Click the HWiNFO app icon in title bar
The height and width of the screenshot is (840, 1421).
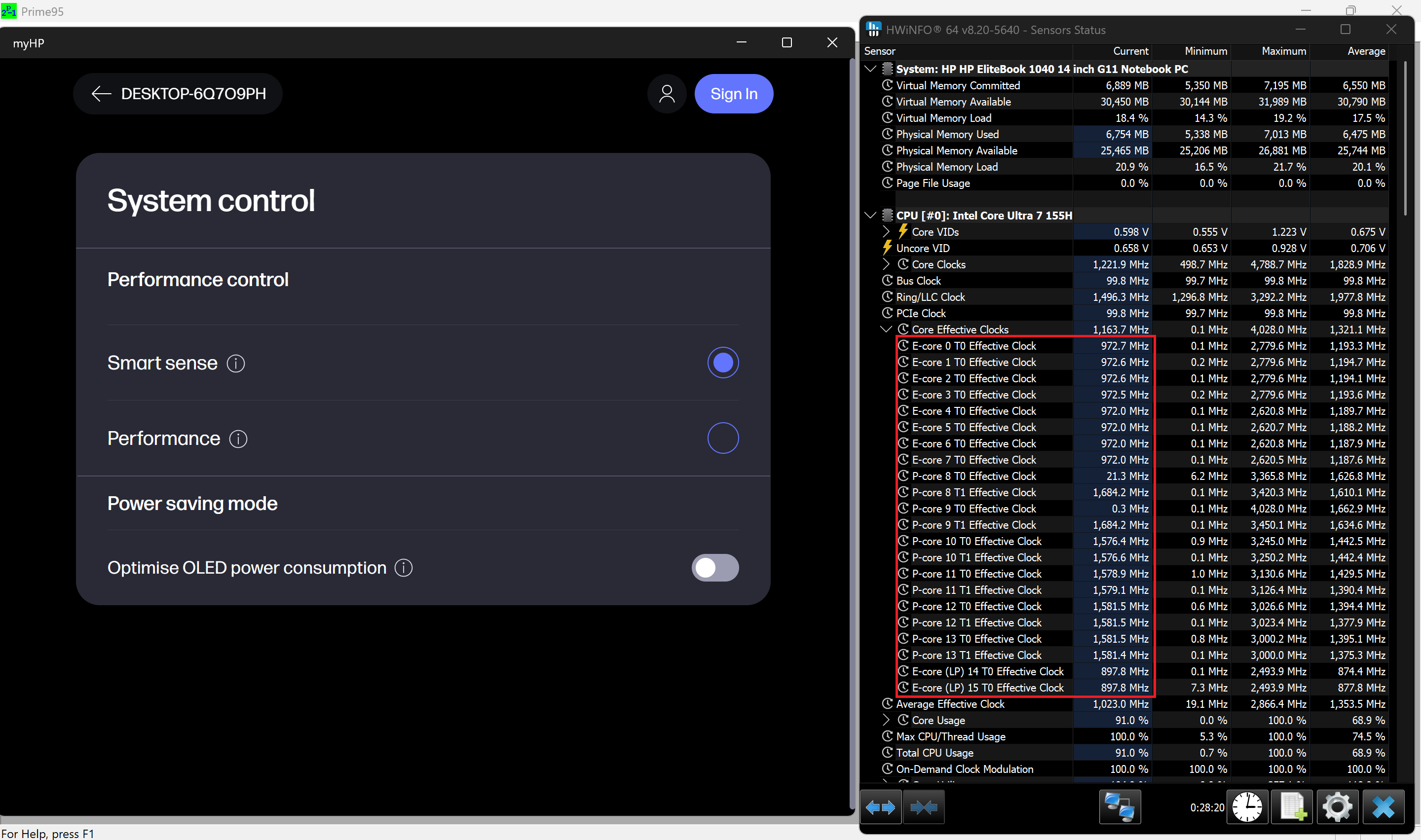click(873, 29)
